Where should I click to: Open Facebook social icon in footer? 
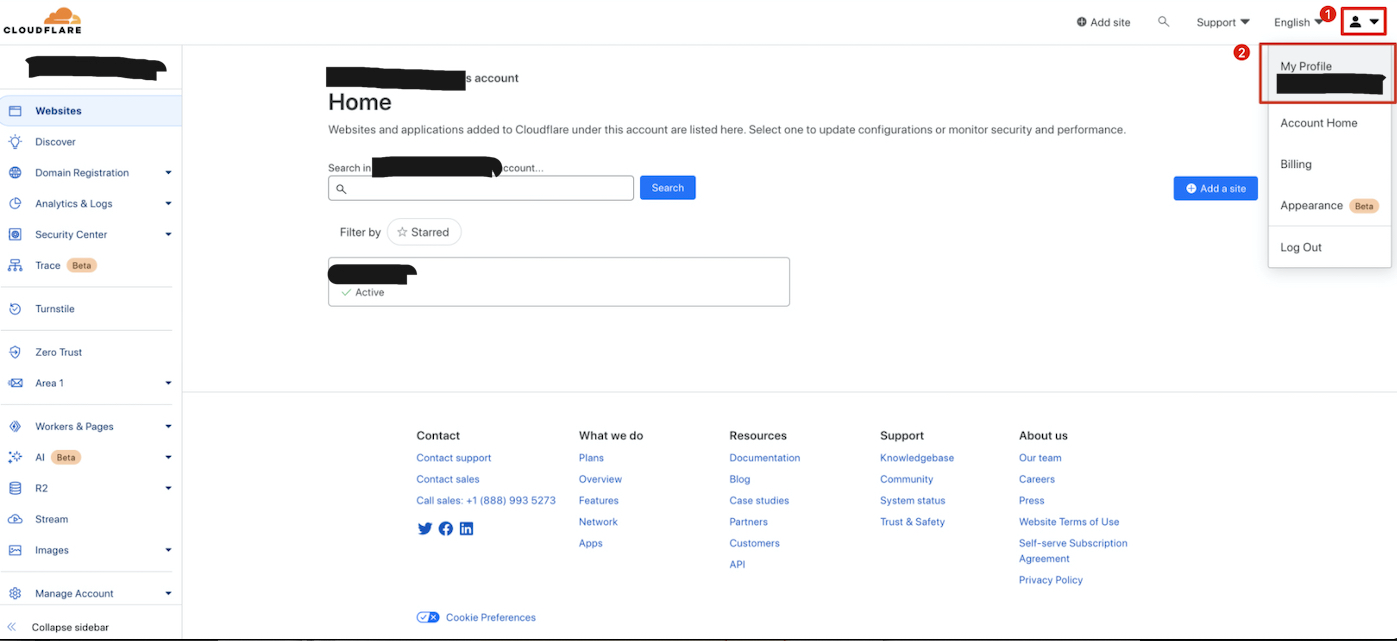(x=446, y=529)
